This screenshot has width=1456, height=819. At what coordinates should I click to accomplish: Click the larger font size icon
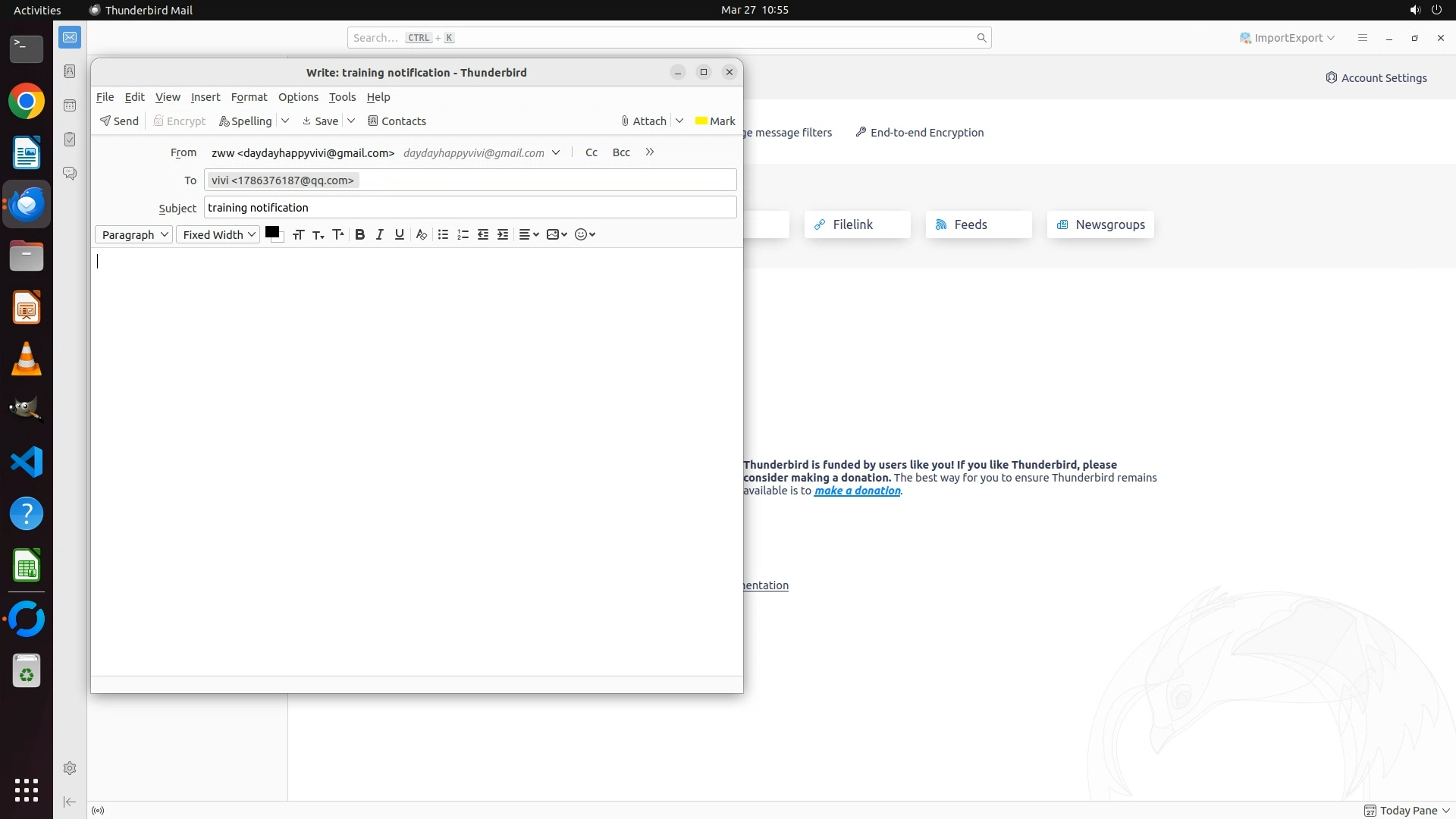pyautogui.click(x=338, y=234)
